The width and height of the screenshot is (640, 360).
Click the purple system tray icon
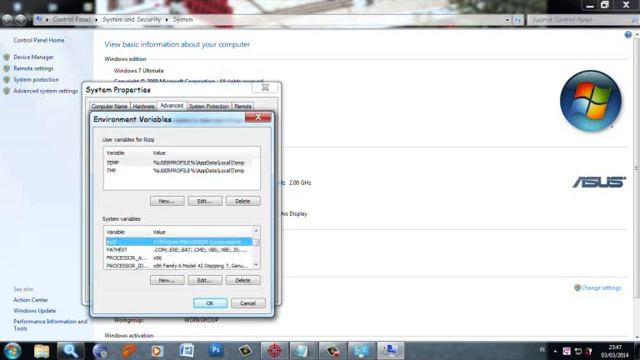tap(567, 351)
